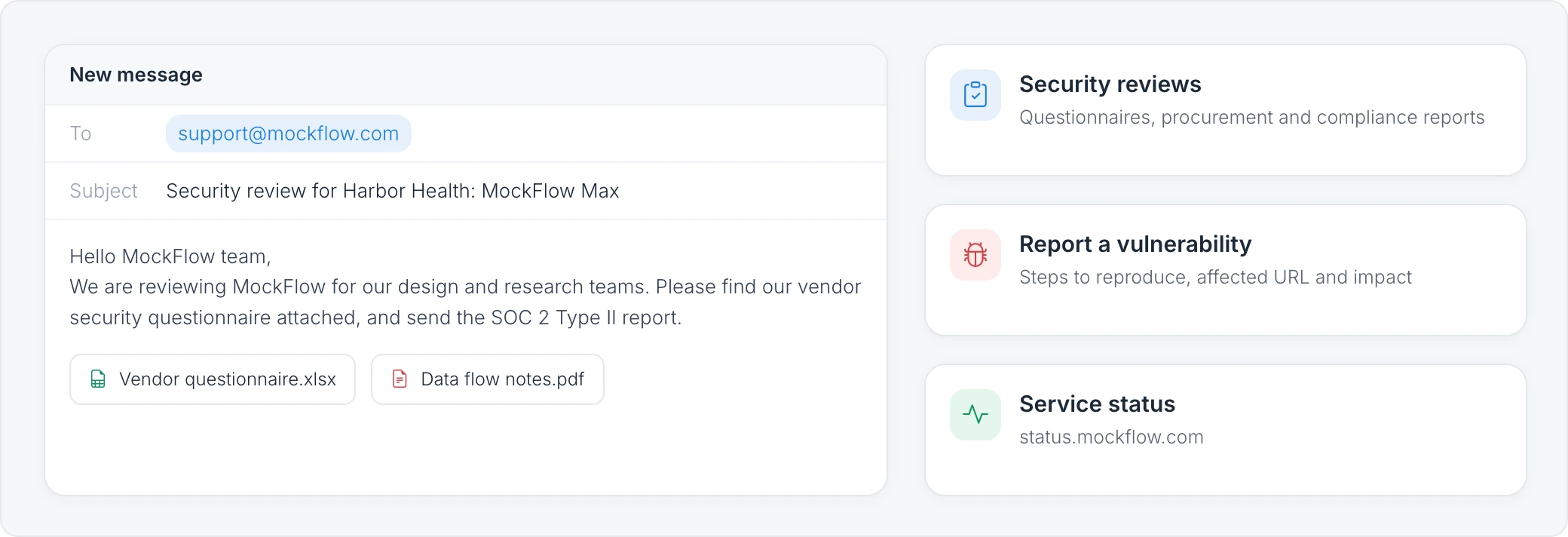Click inside the message body text
The image size is (1568, 537).
[x=465, y=287]
